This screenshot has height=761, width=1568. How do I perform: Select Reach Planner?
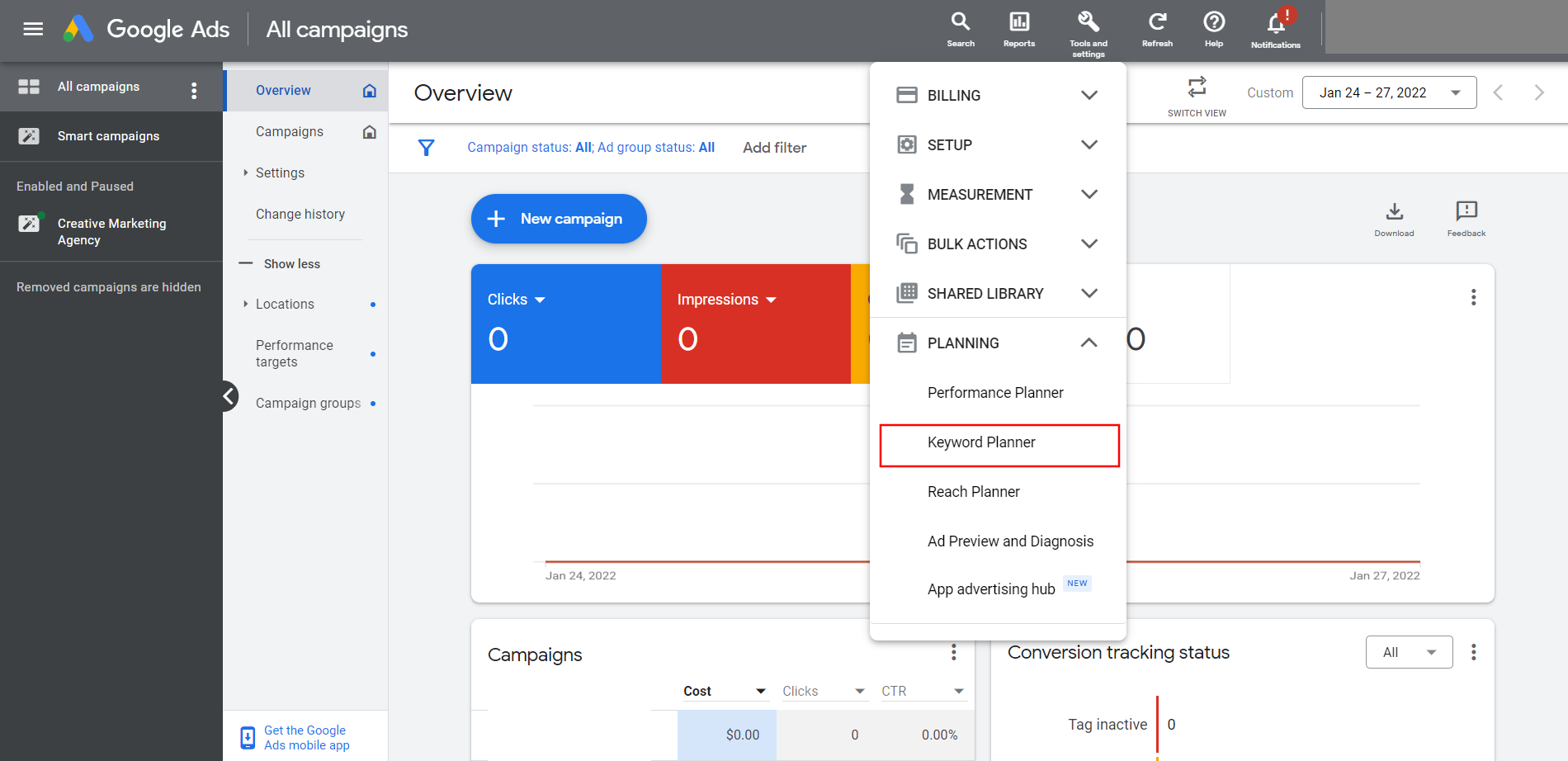click(973, 492)
